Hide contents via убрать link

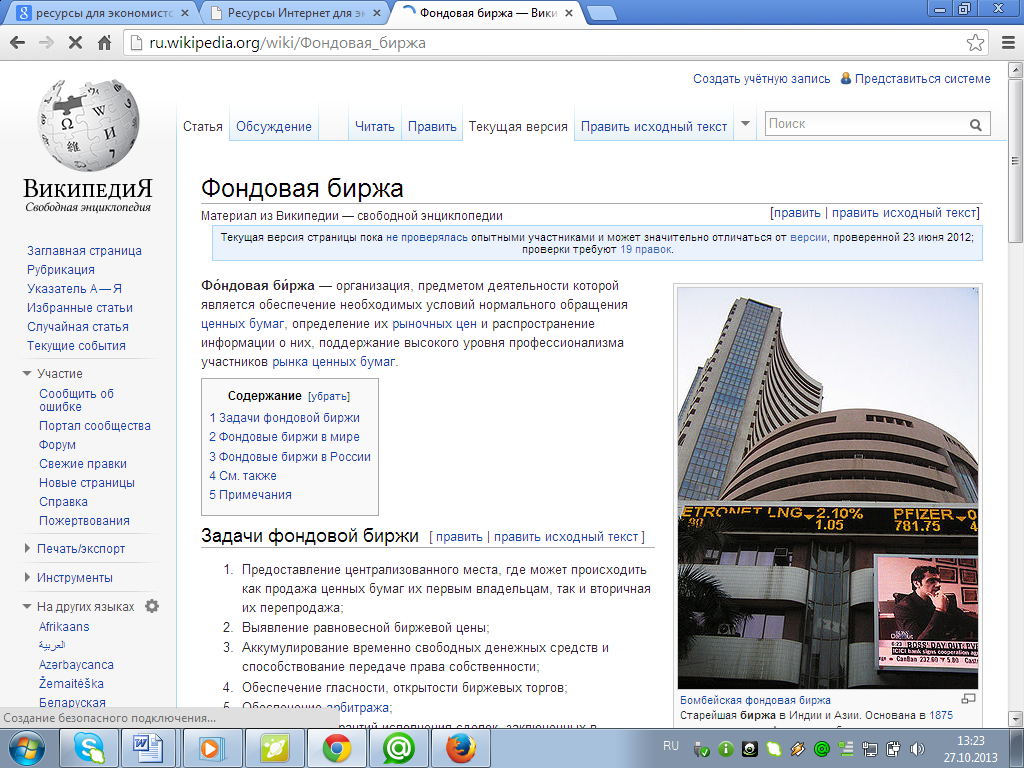pos(329,396)
